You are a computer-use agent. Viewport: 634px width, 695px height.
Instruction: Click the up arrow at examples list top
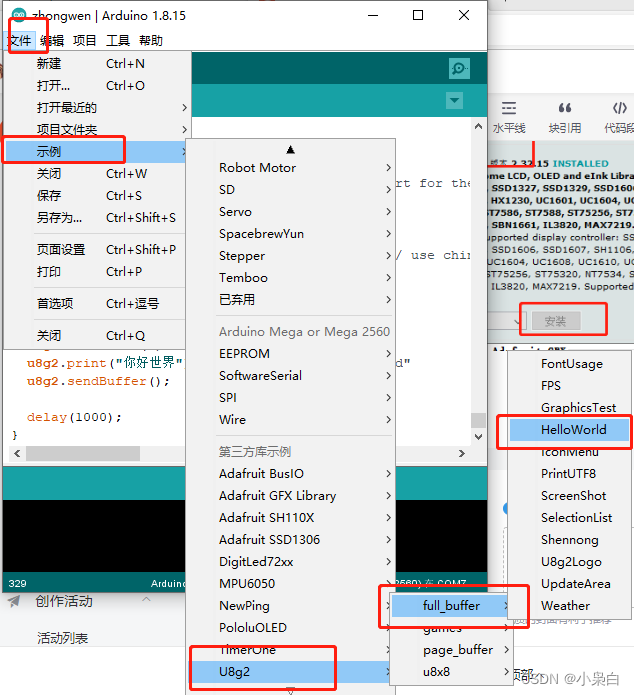coord(290,150)
